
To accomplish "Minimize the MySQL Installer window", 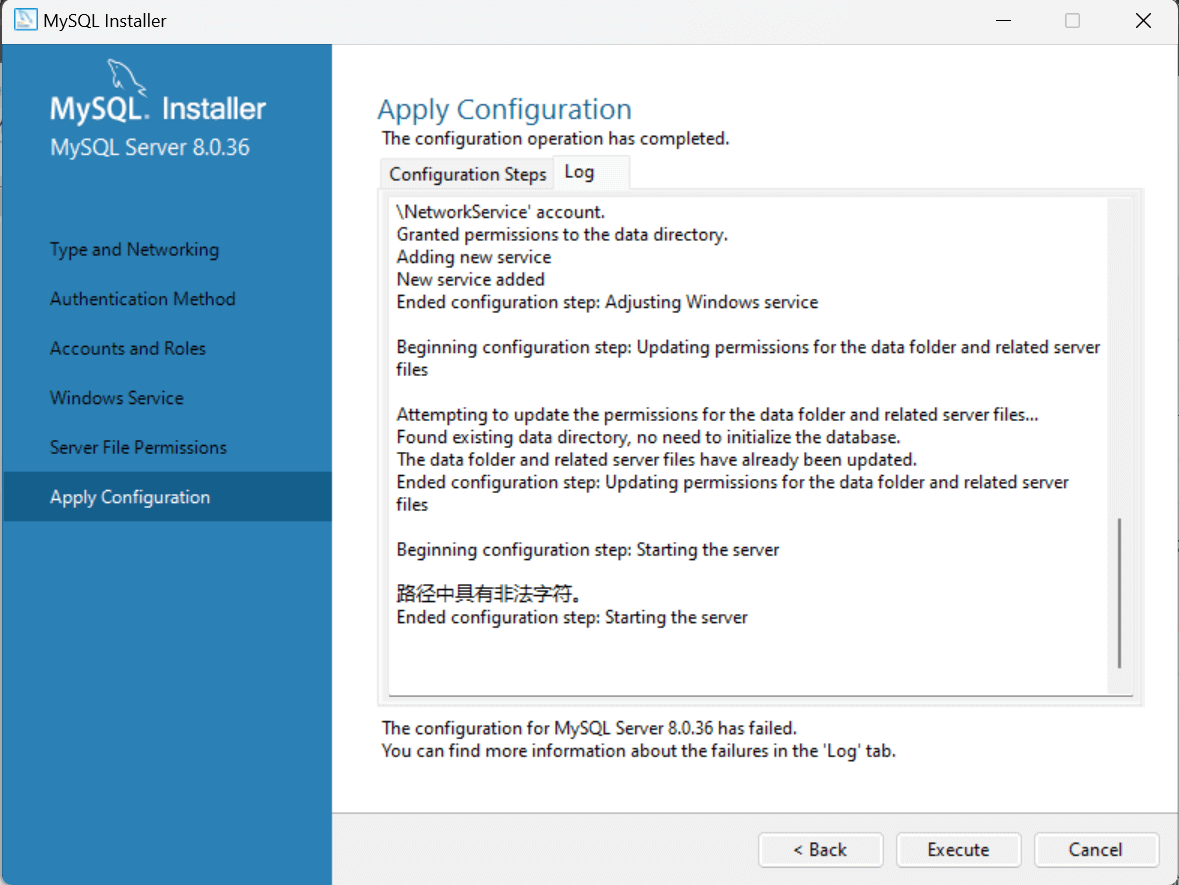I will [1003, 20].
